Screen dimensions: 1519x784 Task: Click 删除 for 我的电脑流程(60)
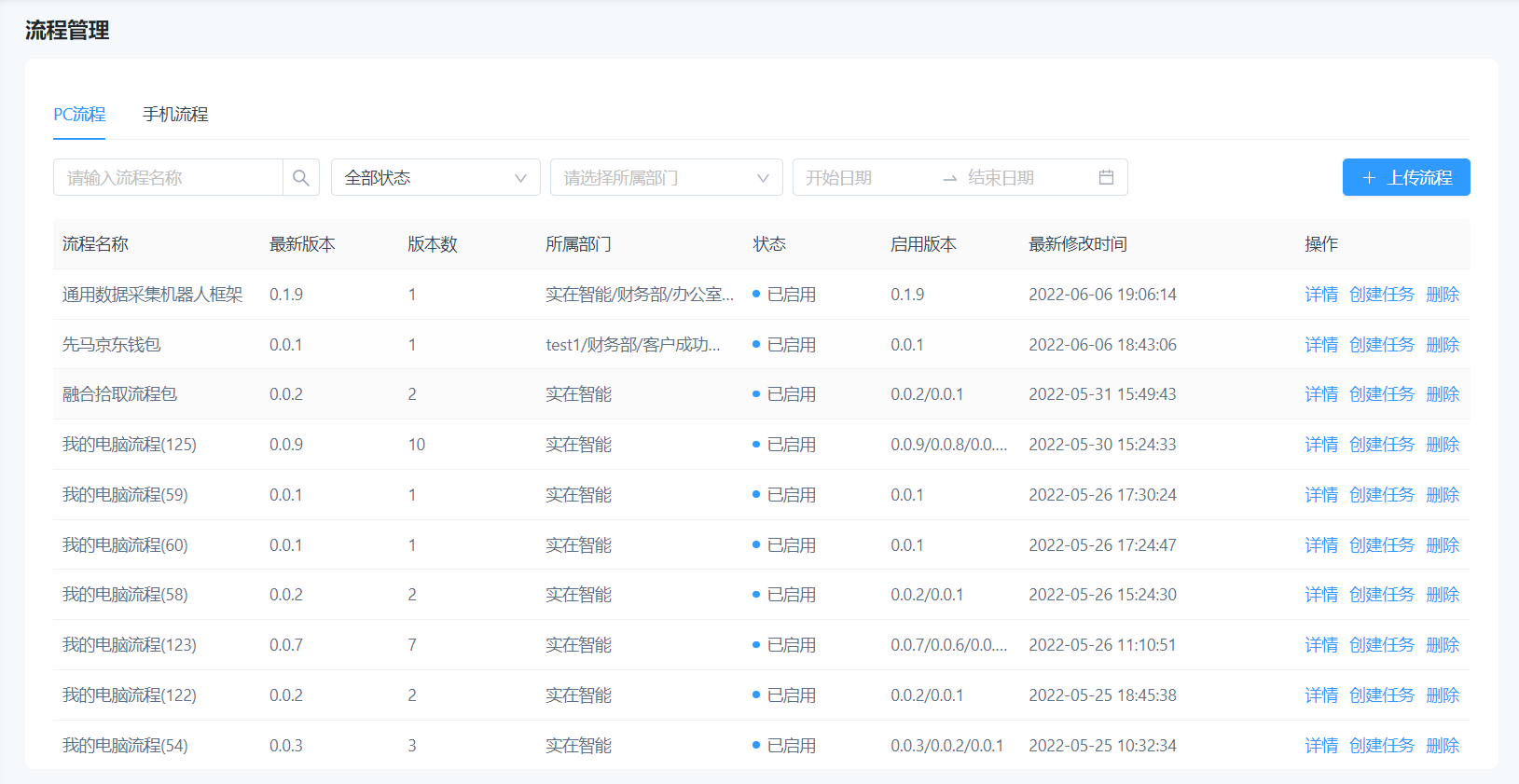(1442, 545)
